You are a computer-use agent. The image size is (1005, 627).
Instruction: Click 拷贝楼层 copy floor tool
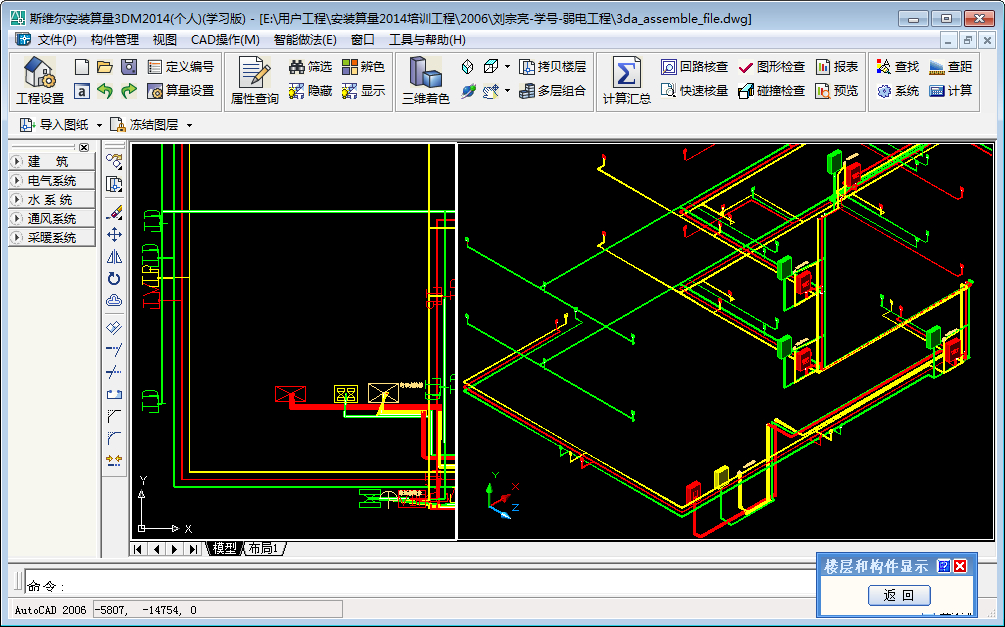tap(552, 67)
